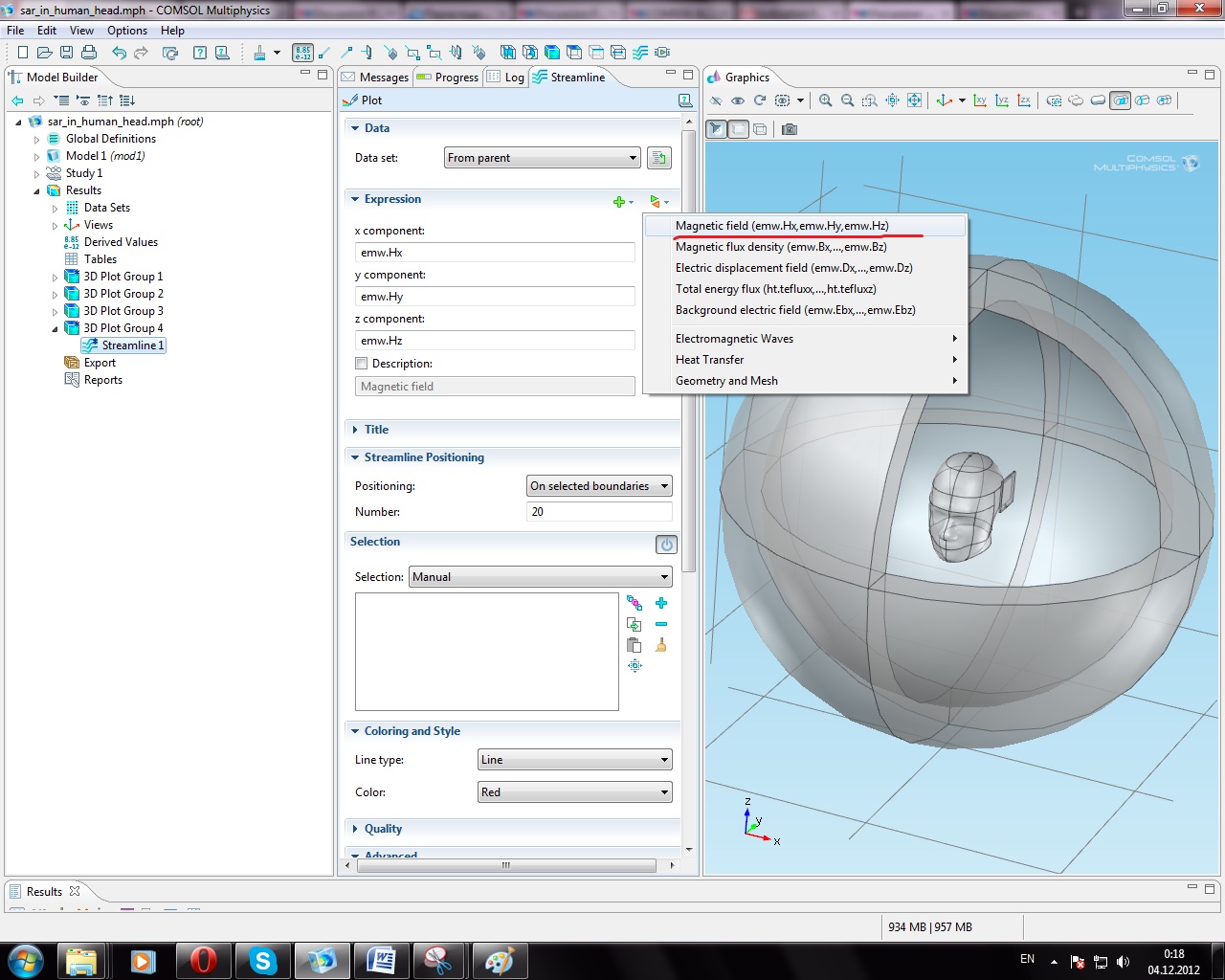Click the Zoom Extents icon
Screen dimensions: 1225x980
click(x=914, y=100)
